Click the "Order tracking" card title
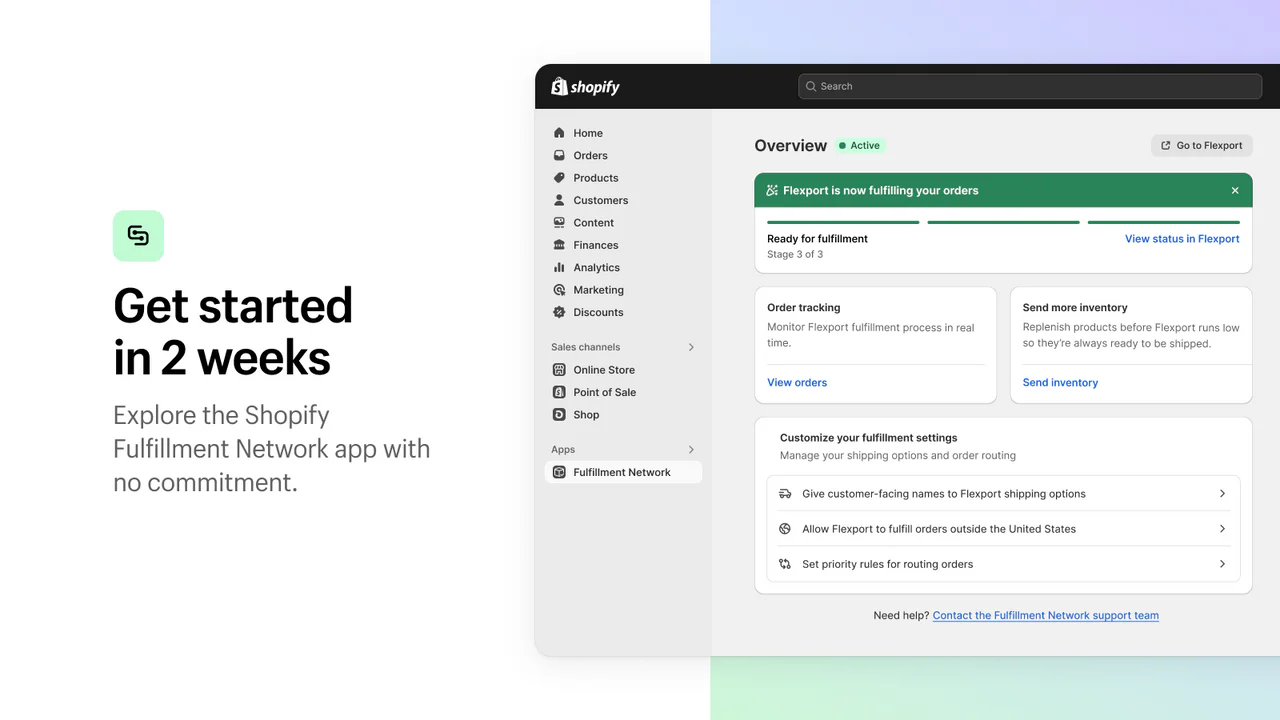This screenshot has height=720, width=1280. point(804,308)
